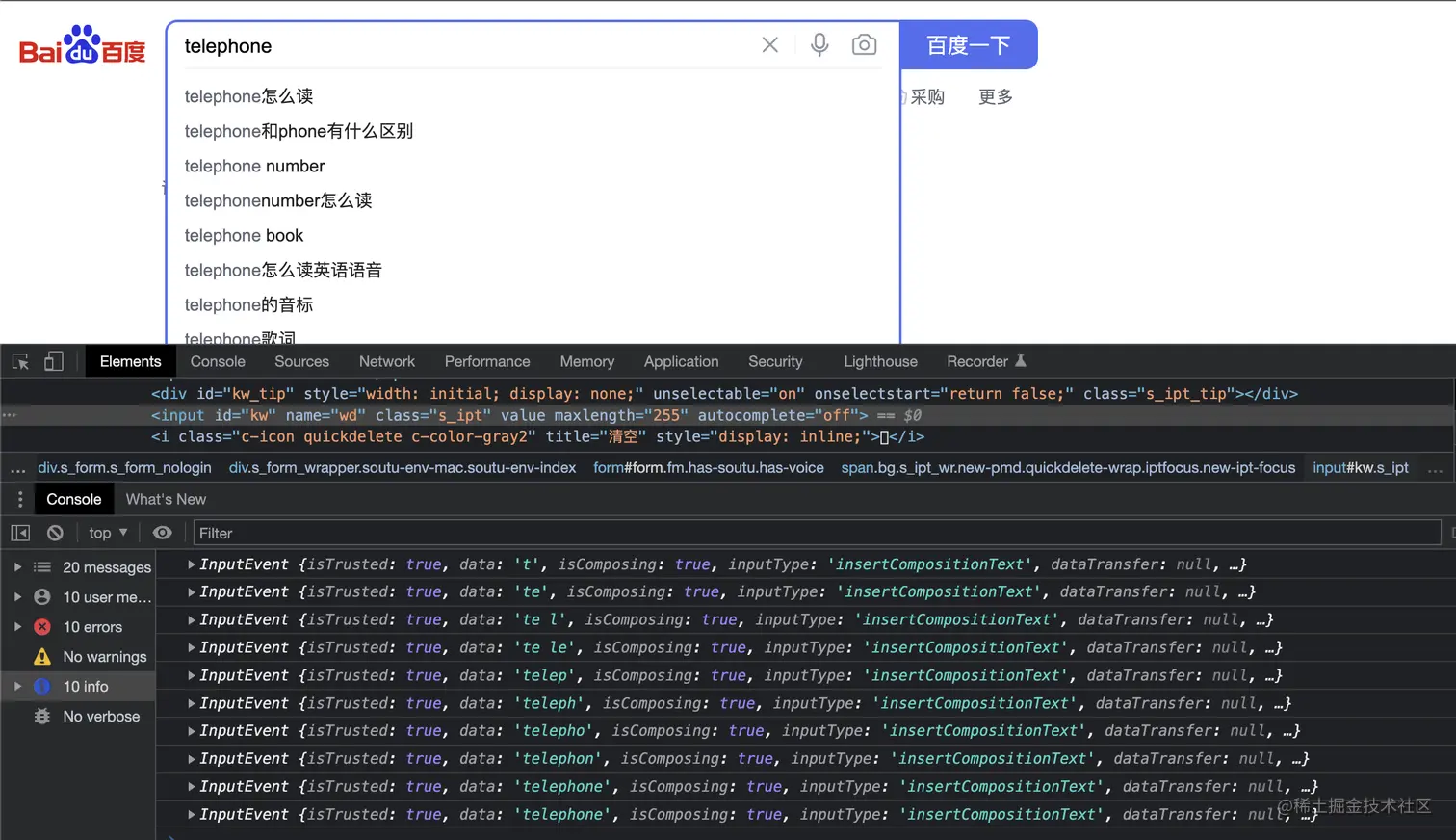
Task: Activate the inspect element picker icon
Action: click(20, 361)
